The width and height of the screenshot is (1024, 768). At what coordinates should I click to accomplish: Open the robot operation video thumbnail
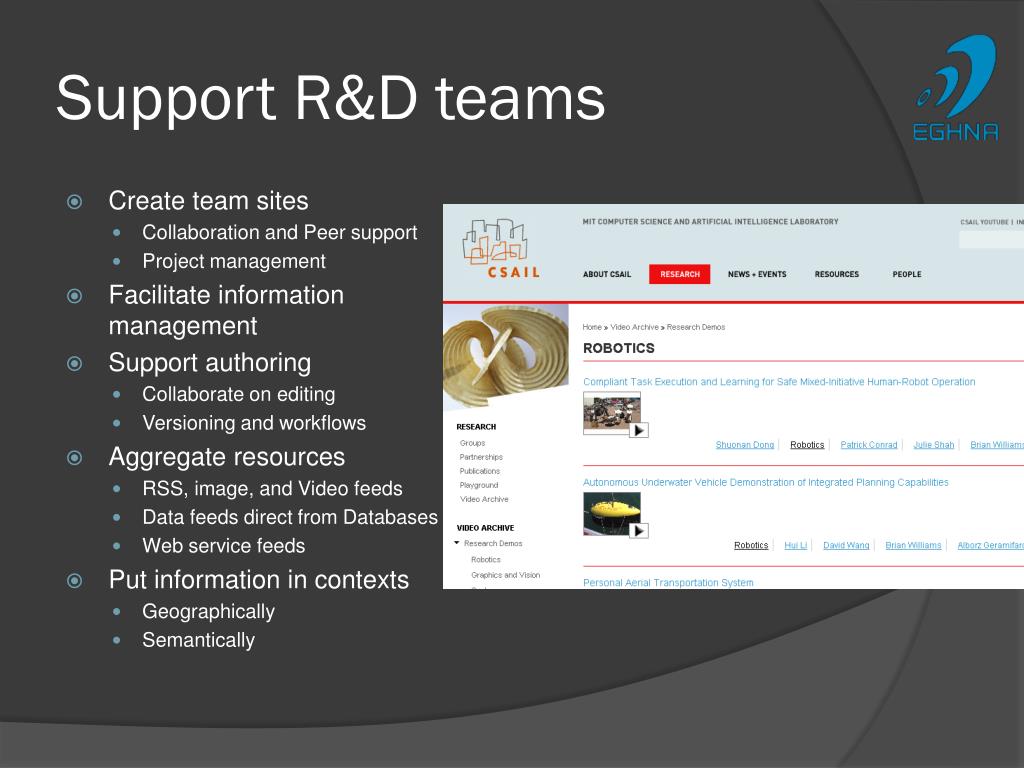click(611, 413)
